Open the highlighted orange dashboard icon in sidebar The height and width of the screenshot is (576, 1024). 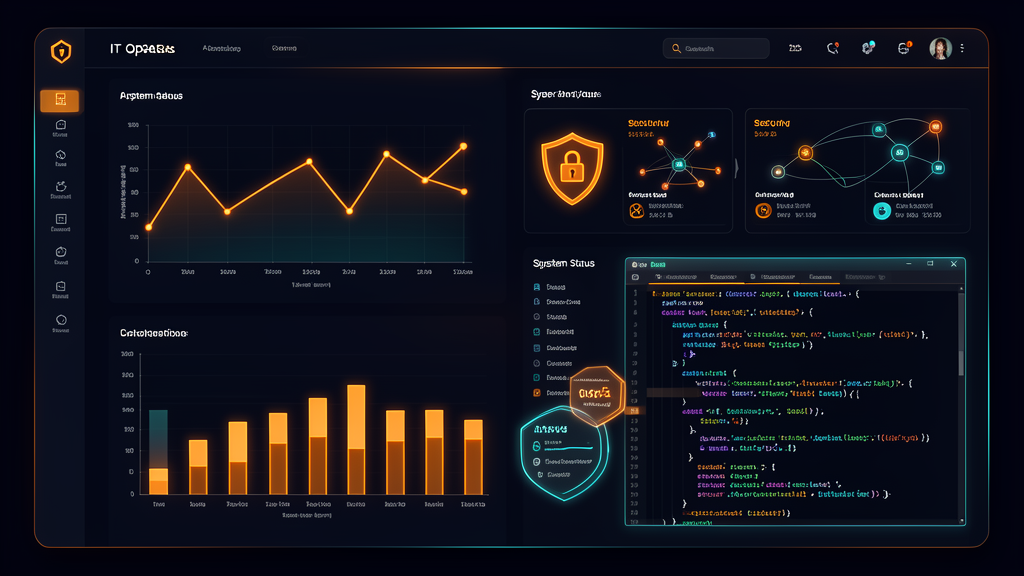tap(60, 100)
